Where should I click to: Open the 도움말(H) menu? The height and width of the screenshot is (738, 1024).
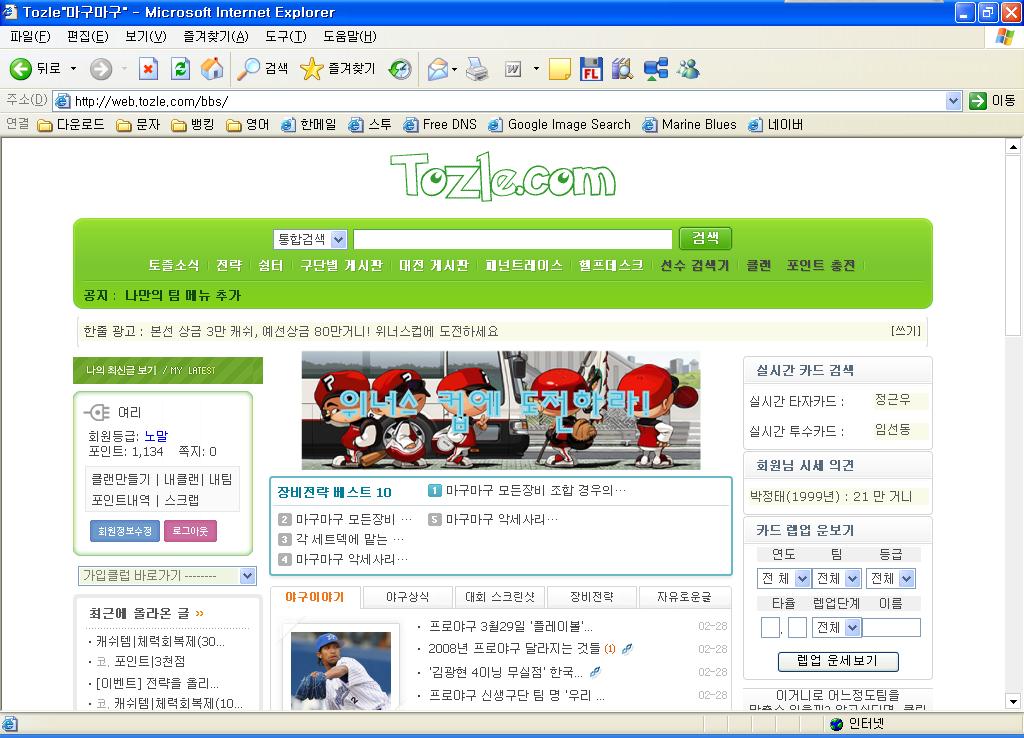point(349,37)
